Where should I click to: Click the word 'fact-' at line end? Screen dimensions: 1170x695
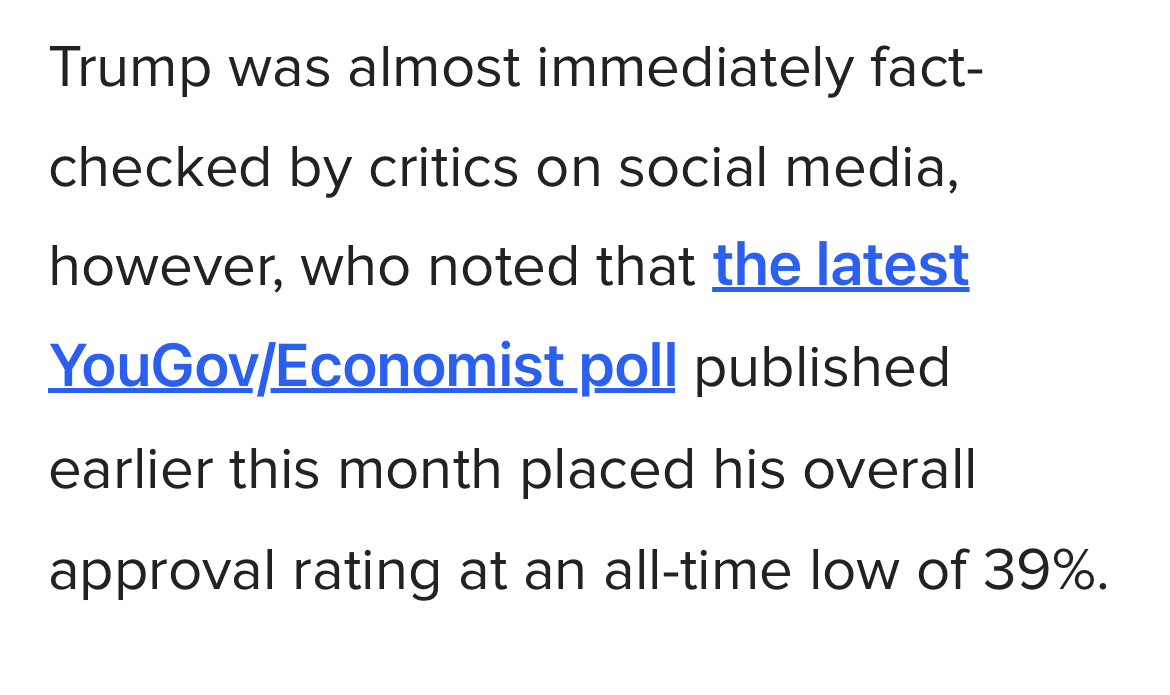pyautogui.click(x=926, y=67)
